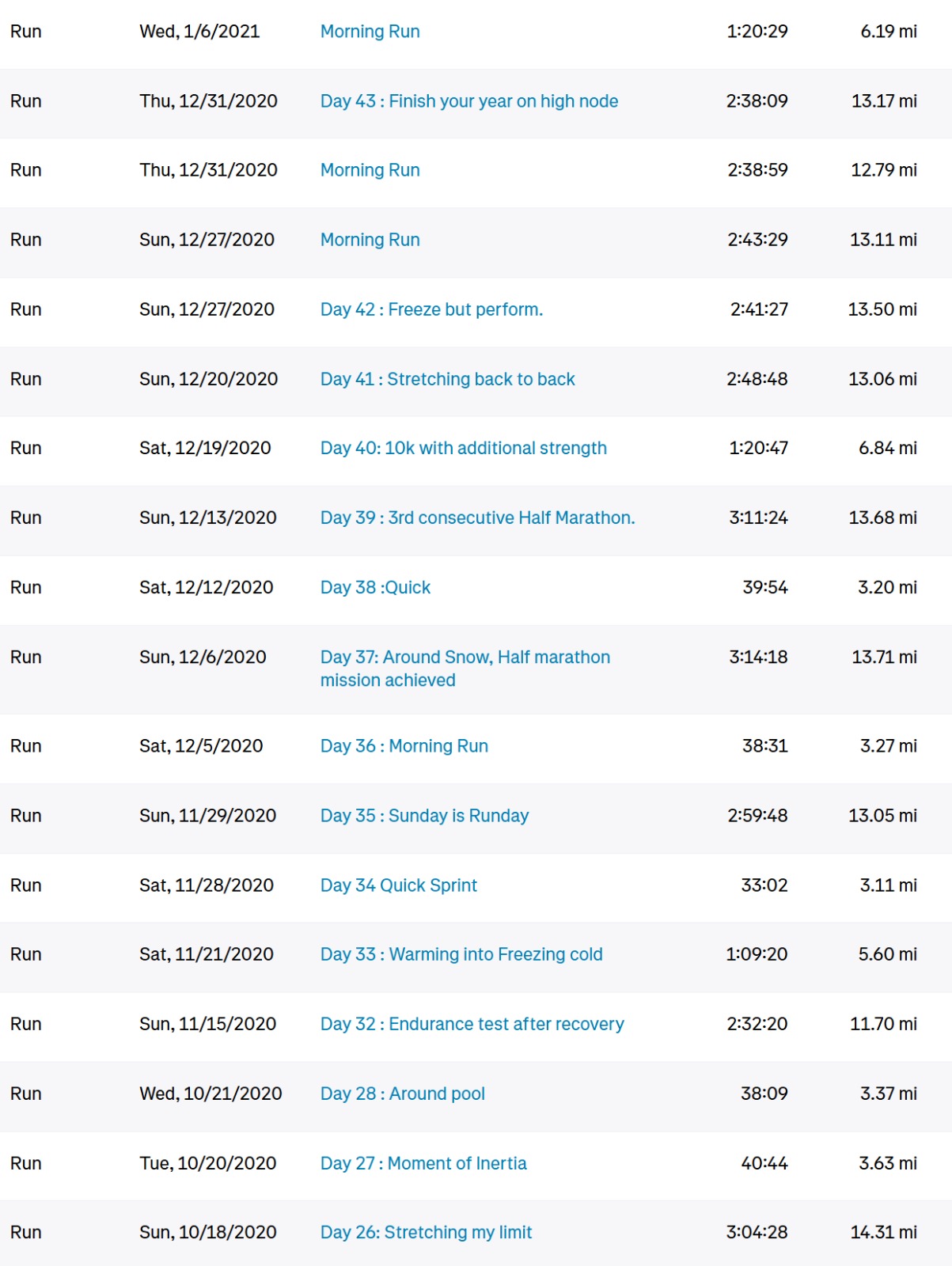Open Thursday's 12.79 mi Morning Run activity
Screen dimensions: 952x1266
[x=370, y=170]
